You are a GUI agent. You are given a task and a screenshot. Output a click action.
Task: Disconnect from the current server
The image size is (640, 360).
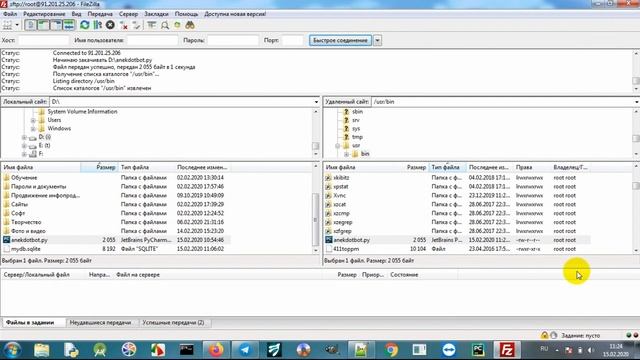[x=124, y=25]
